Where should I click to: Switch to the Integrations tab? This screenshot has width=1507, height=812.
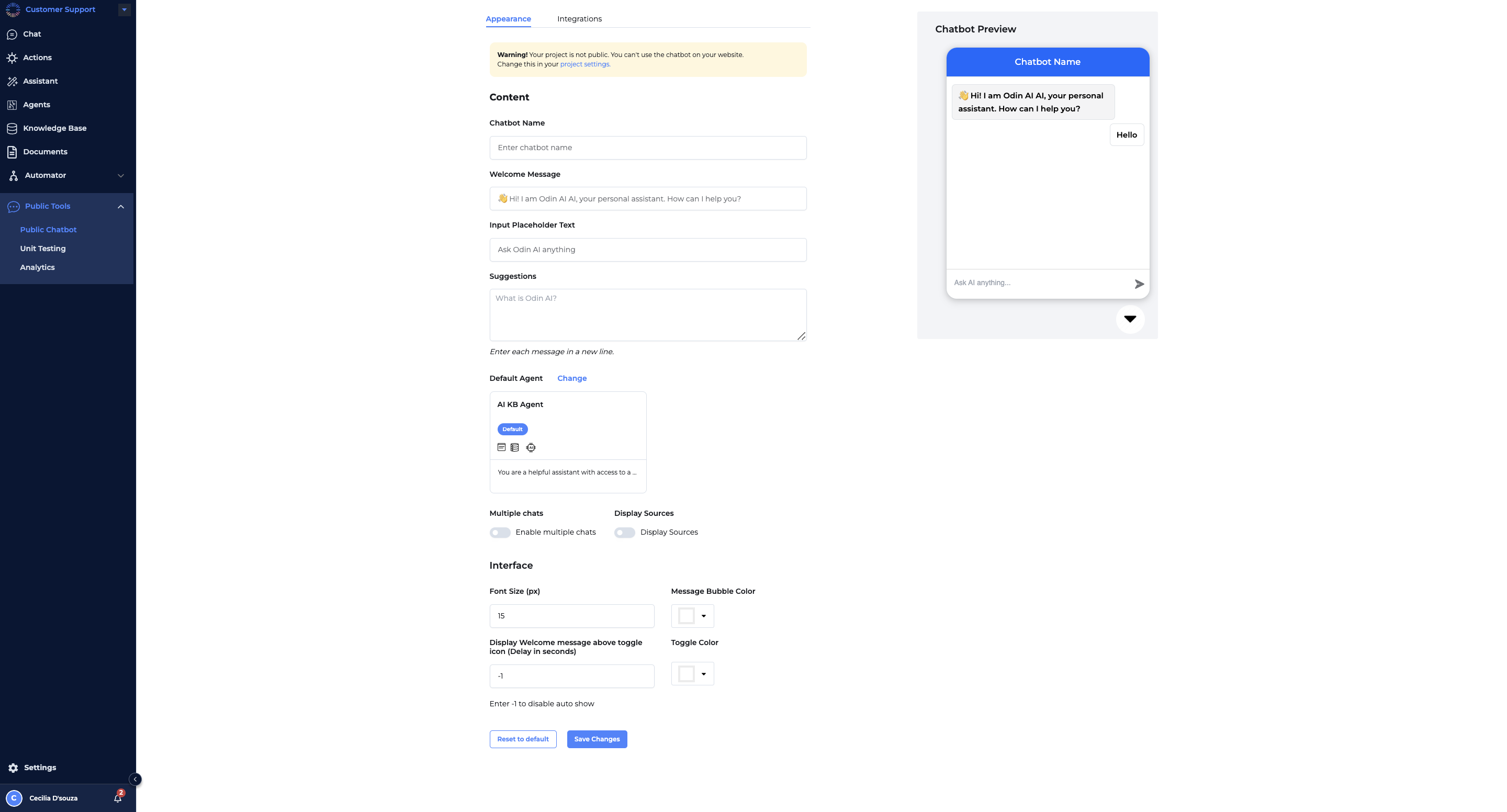pyautogui.click(x=580, y=19)
